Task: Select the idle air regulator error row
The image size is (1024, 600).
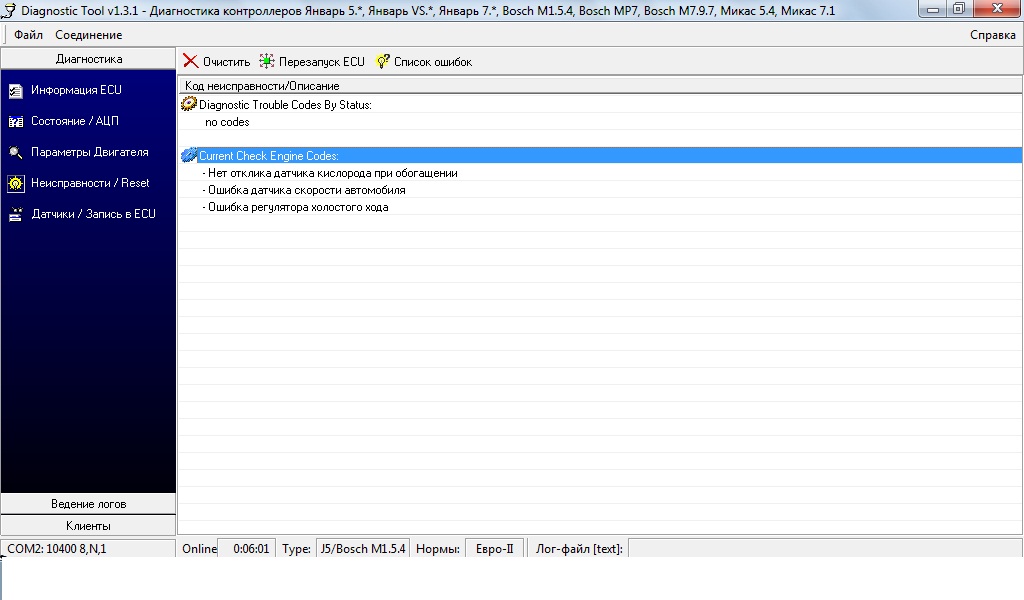Action: [296, 207]
